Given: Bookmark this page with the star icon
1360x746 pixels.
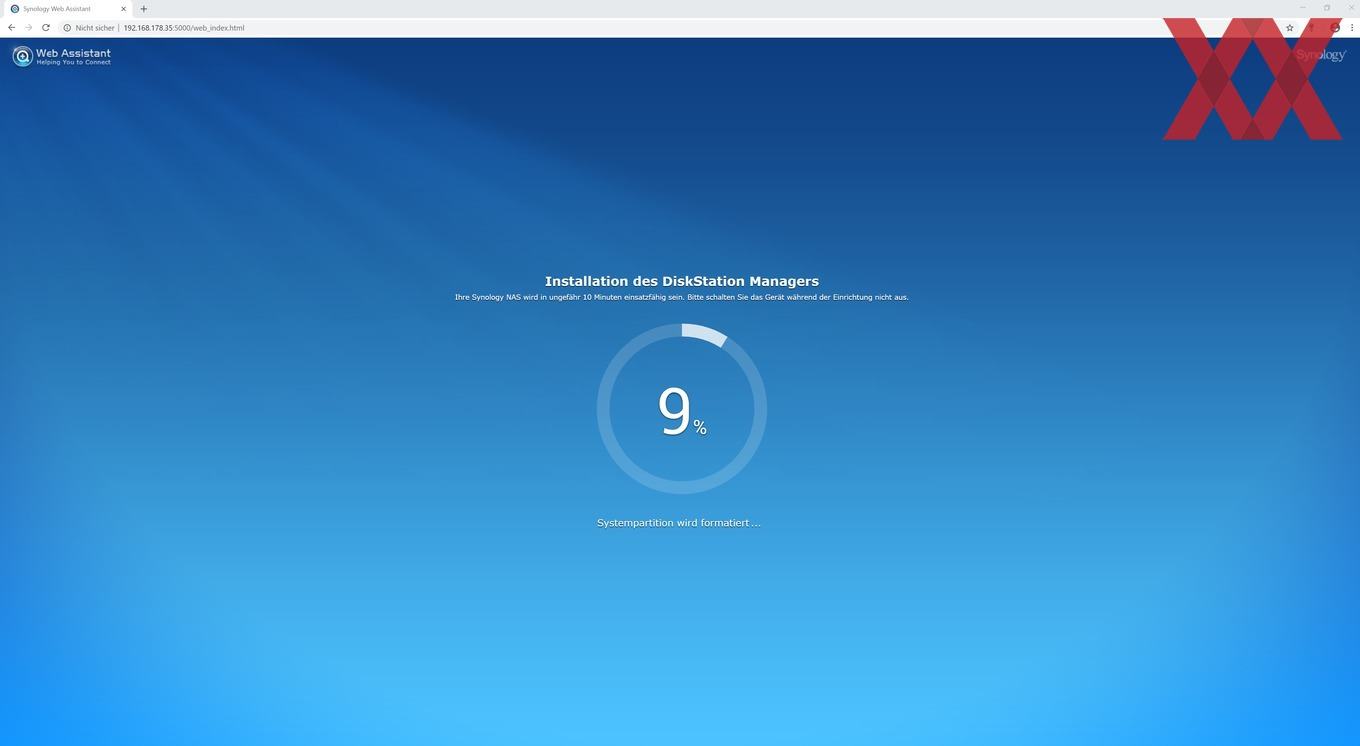Looking at the screenshot, I should tap(1290, 28).
